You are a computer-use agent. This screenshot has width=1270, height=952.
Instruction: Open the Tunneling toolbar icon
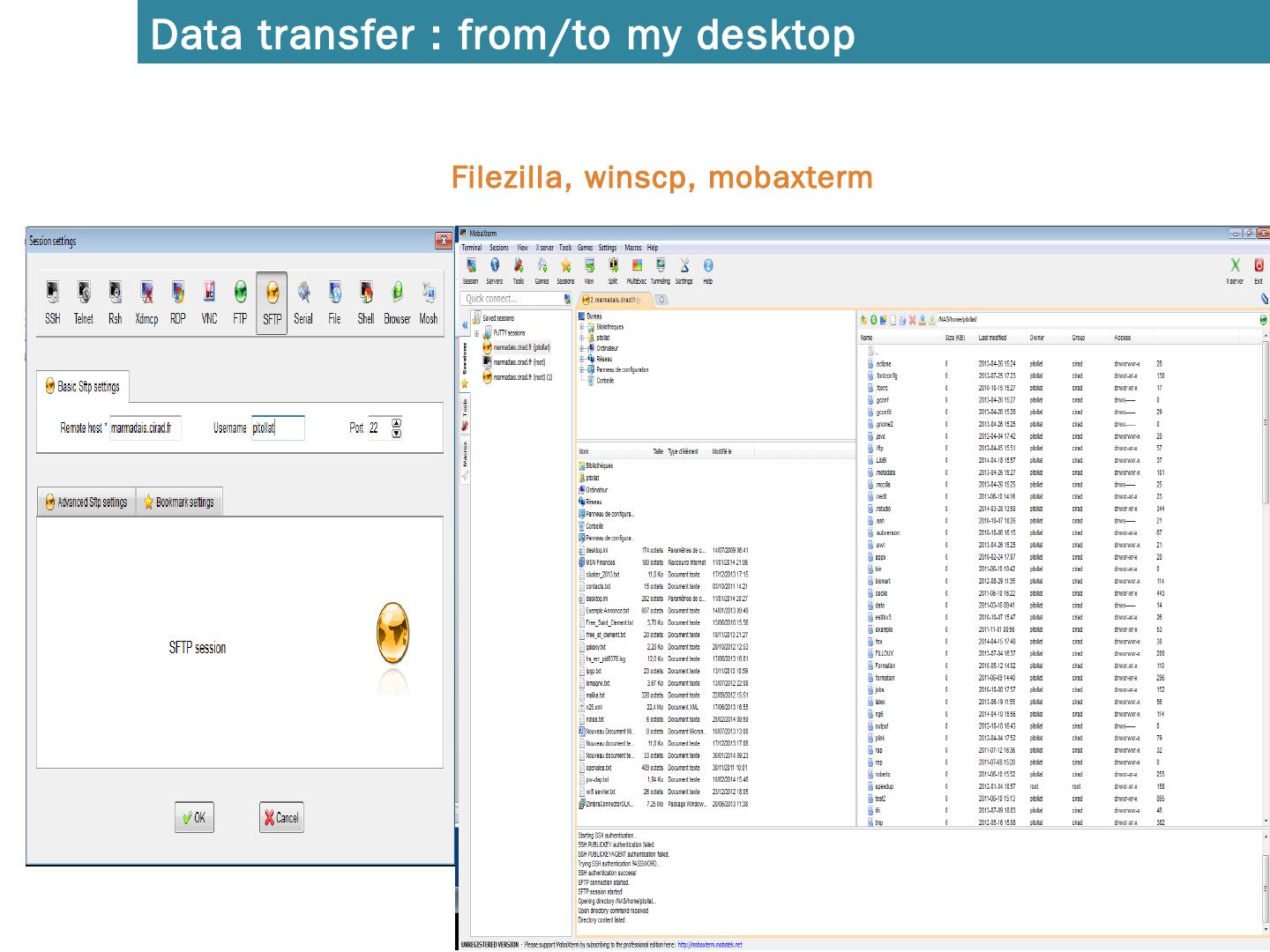(x=661, y=271)
